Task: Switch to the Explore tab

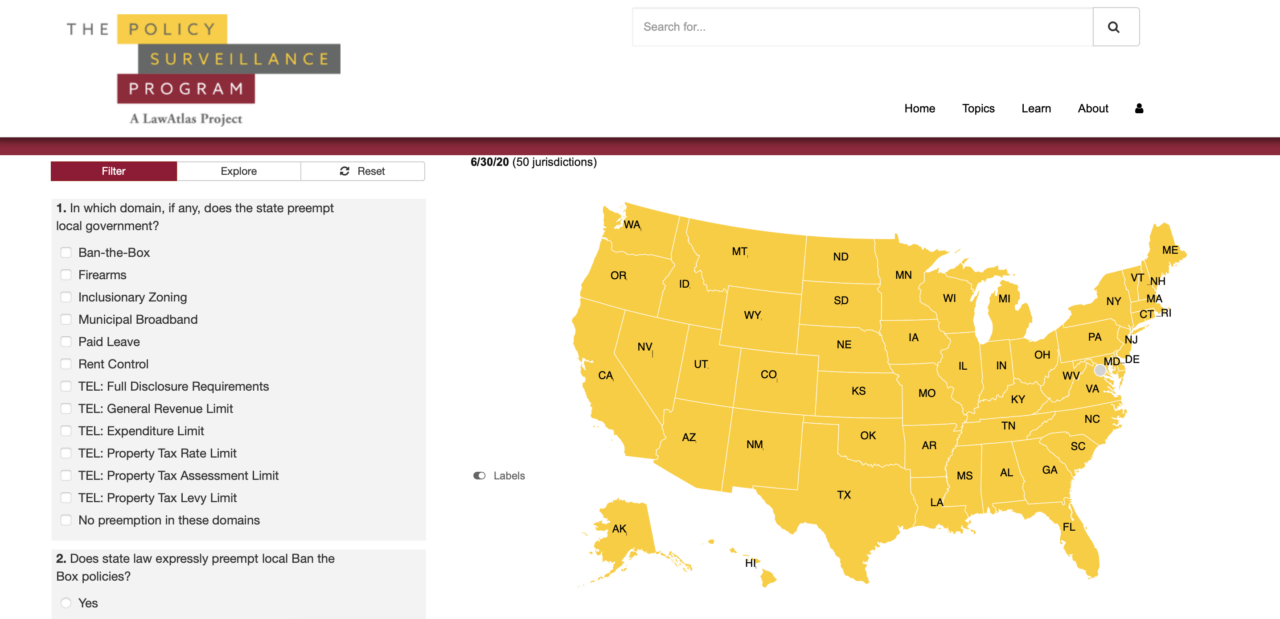Action: click(239, 171)
